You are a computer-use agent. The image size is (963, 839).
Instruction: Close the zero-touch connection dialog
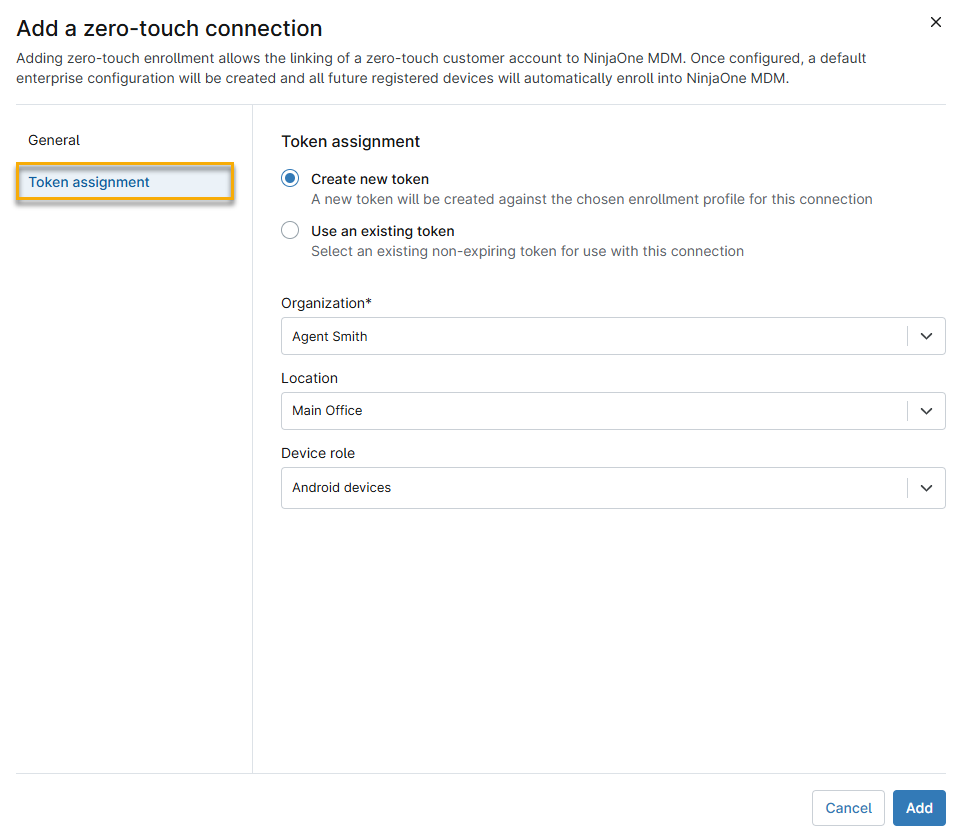(935, 22)
